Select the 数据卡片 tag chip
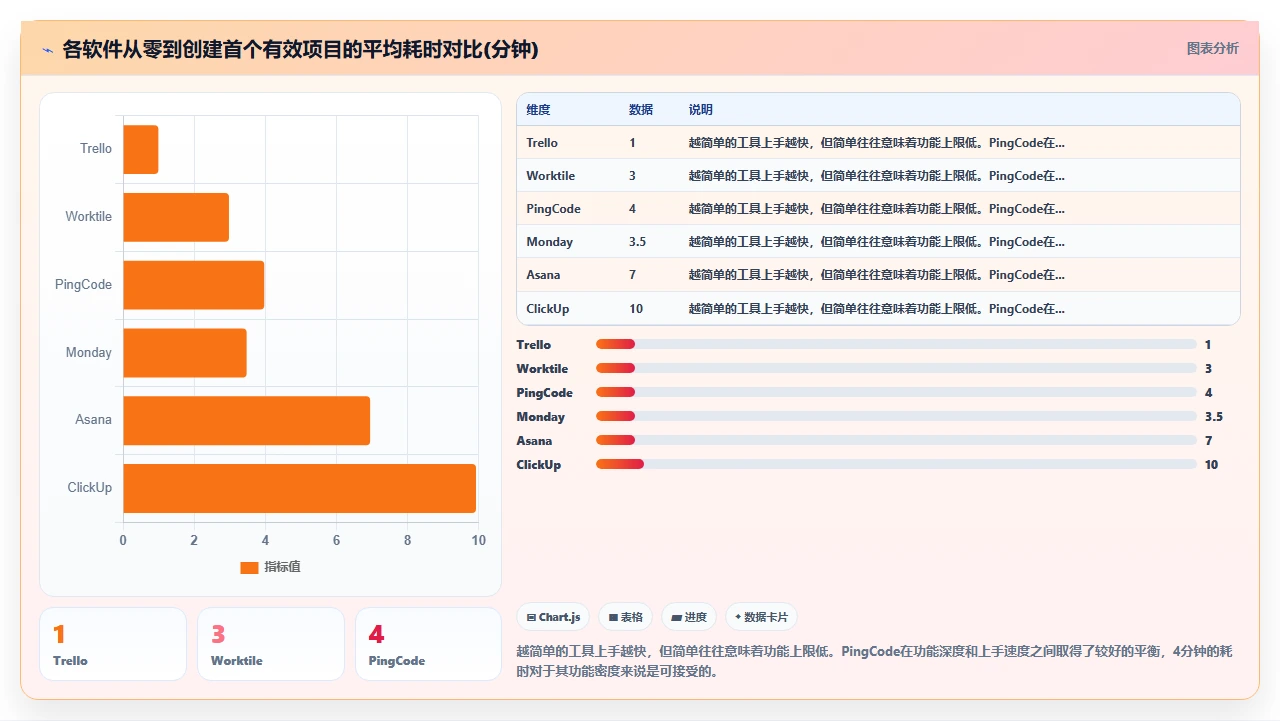The image size is (1280, 721). point(762,617)
